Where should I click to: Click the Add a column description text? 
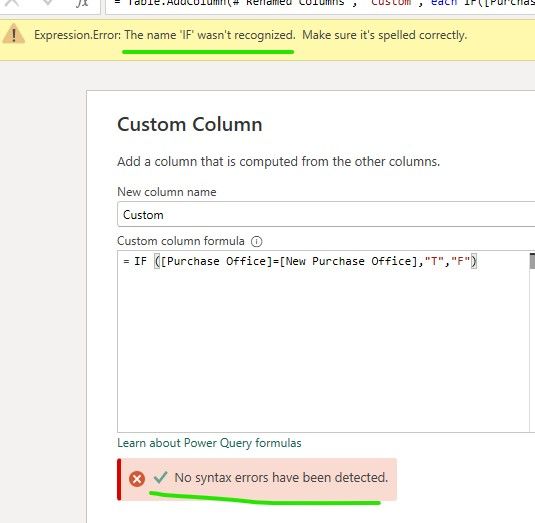point(278,161)
